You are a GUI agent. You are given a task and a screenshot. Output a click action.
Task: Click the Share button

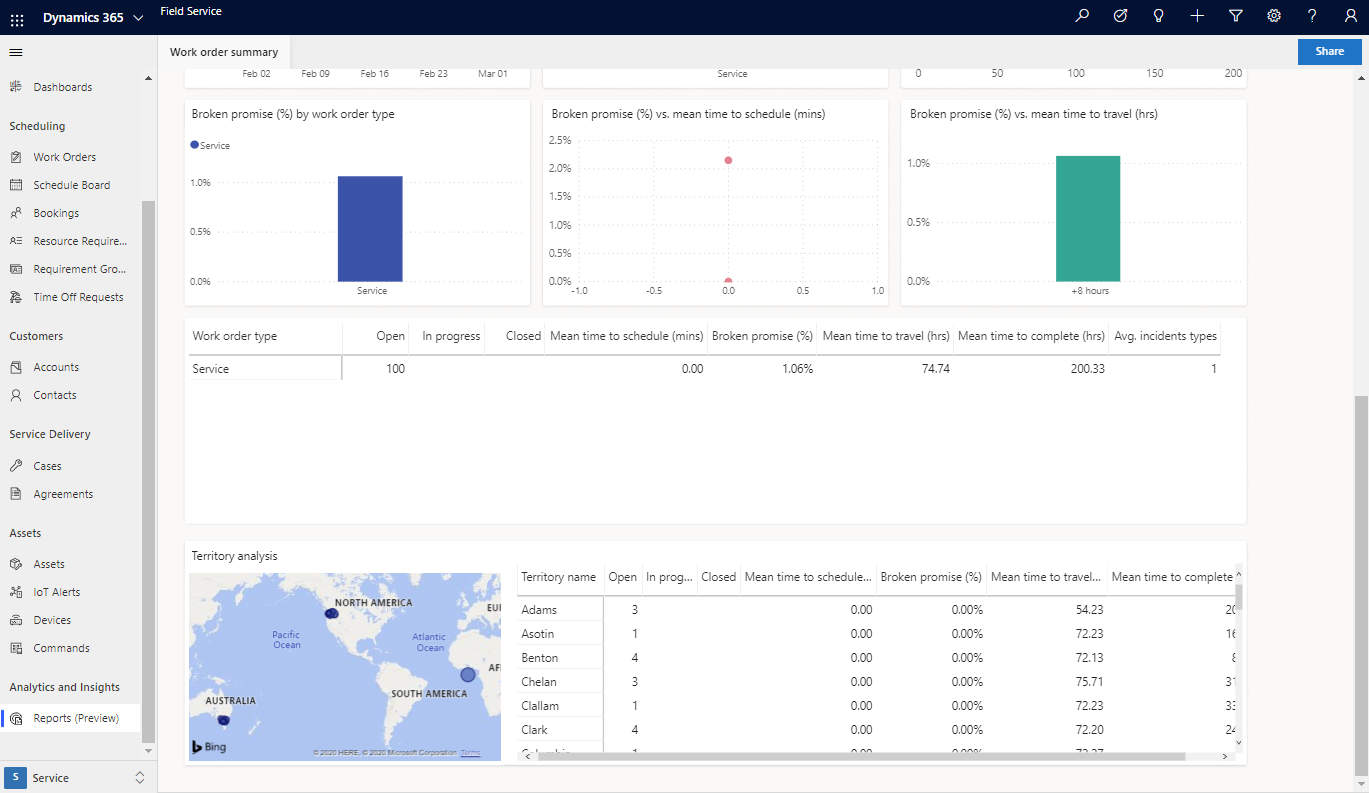click(1329, 52)
